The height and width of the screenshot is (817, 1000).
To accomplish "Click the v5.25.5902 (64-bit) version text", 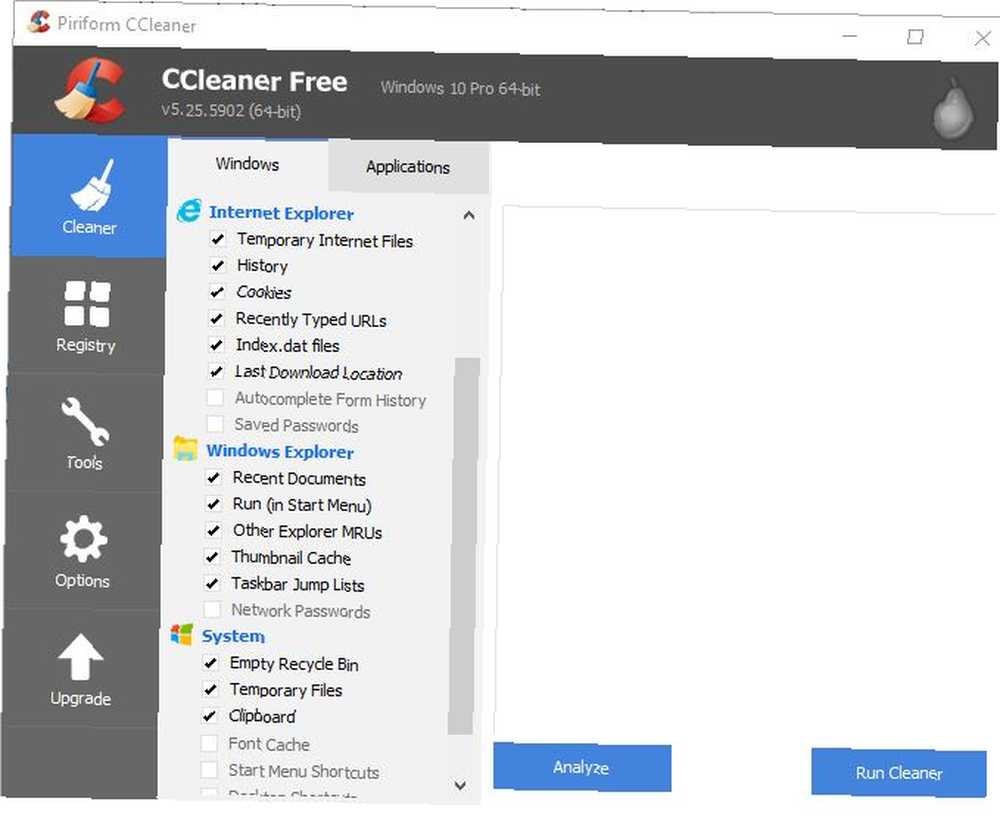I will [x=231, y=110].
